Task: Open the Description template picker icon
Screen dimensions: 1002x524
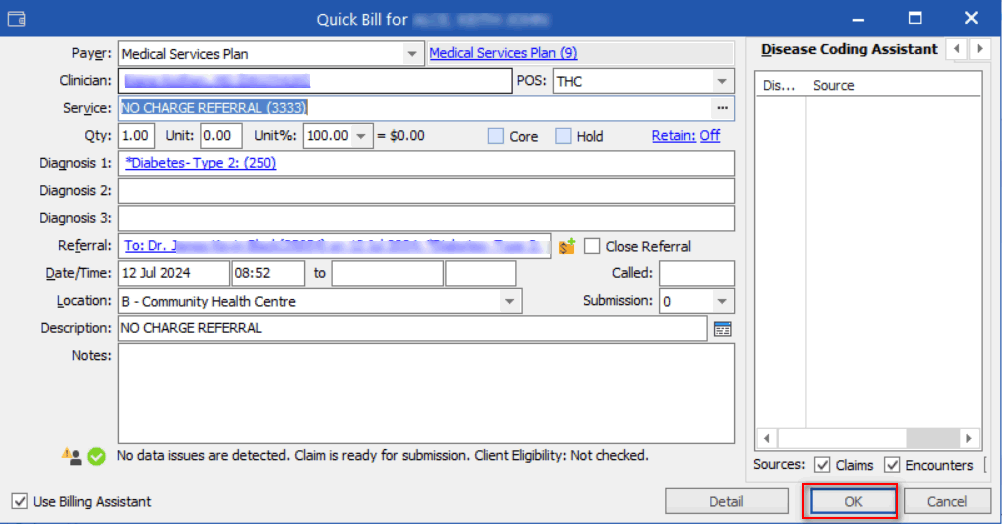Action: coord(723,328)
